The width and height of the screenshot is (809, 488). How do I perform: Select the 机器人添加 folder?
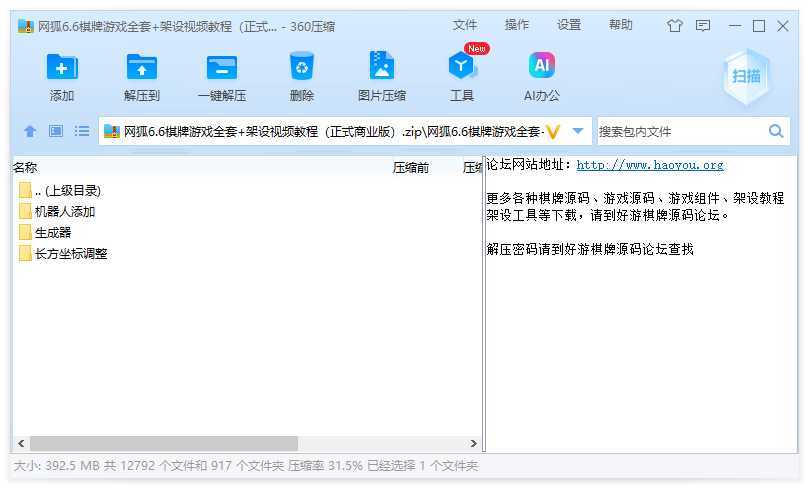(64, 211)
